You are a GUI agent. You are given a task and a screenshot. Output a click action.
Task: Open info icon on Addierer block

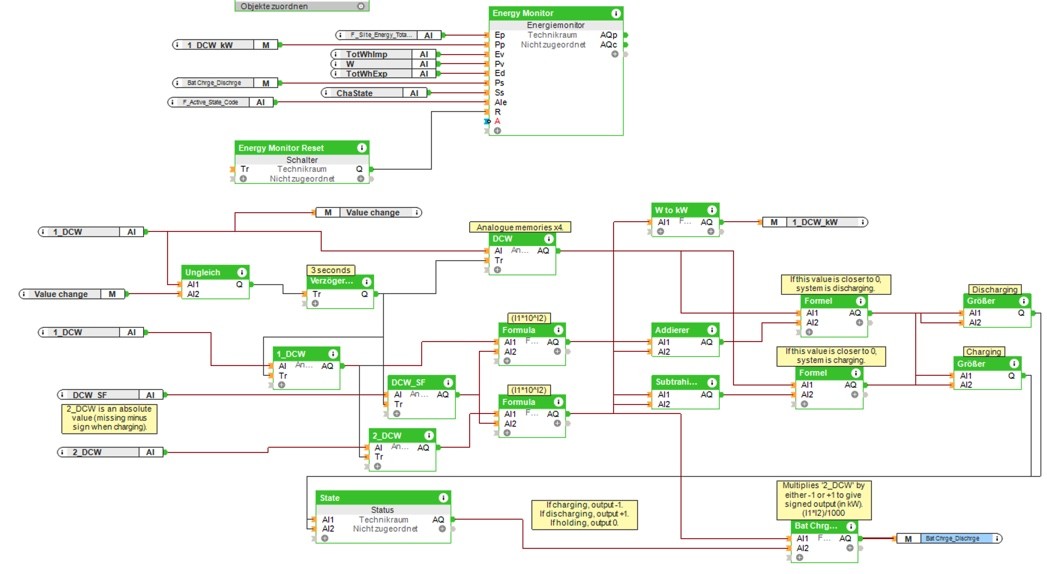pos(712,330)
